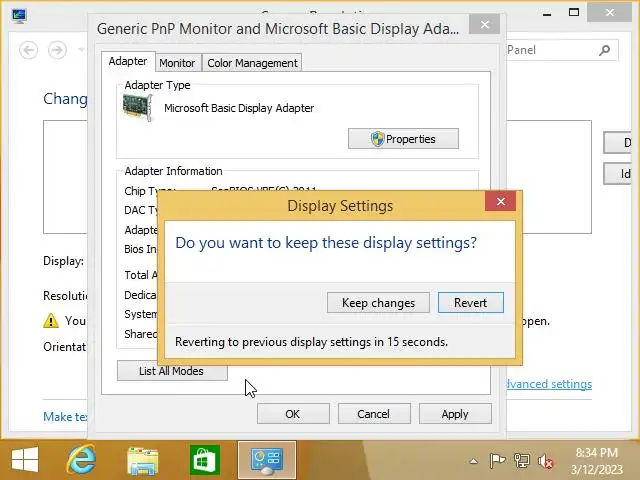Open the Windows Start button
This screenshot has width=640, height=480.
point(25,460)
